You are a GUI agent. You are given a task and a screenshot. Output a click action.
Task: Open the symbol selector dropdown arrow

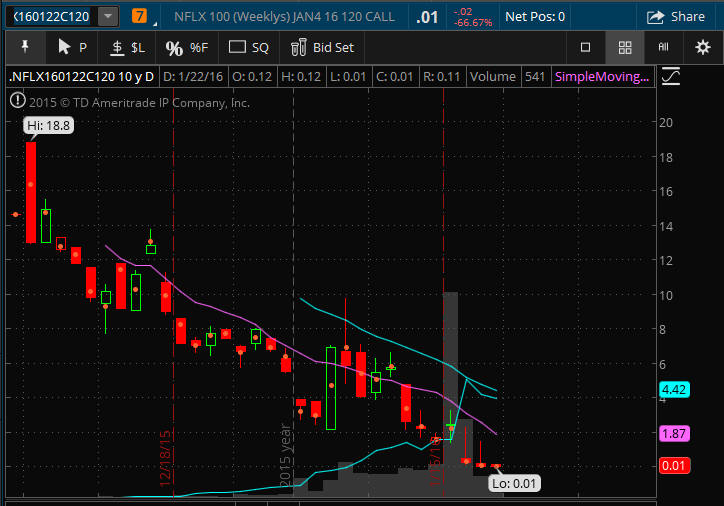pos(108,16)
